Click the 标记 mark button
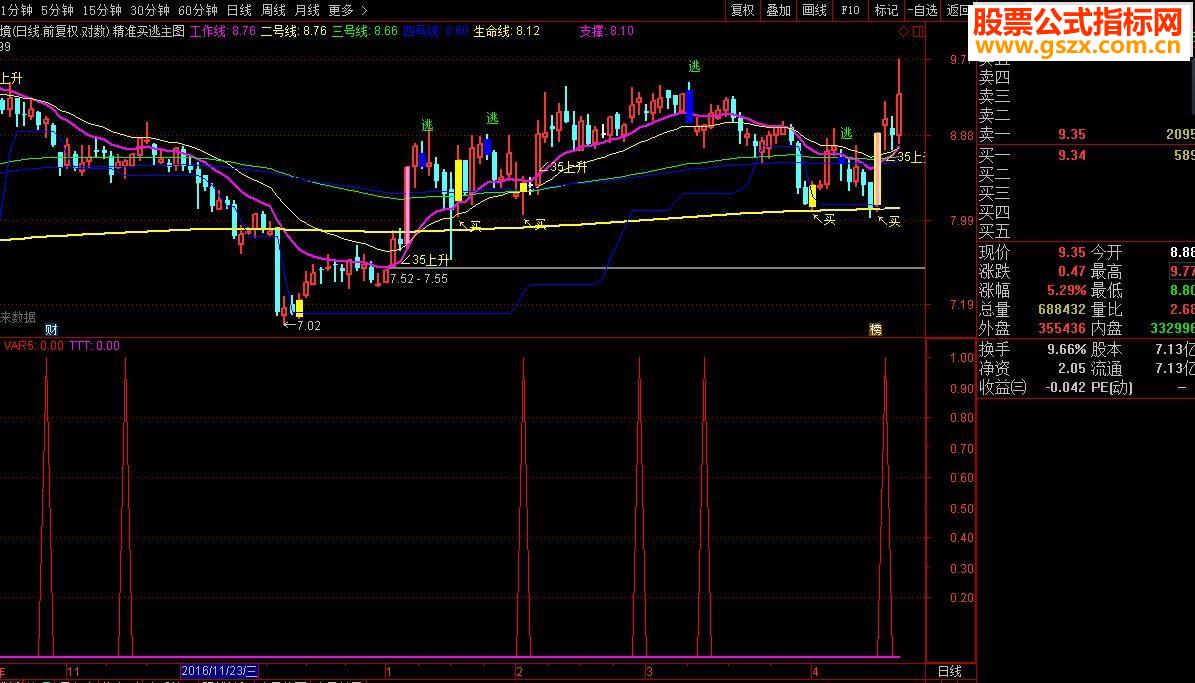1195x683 pixels. pyautogui.click(x=886, y=10)
